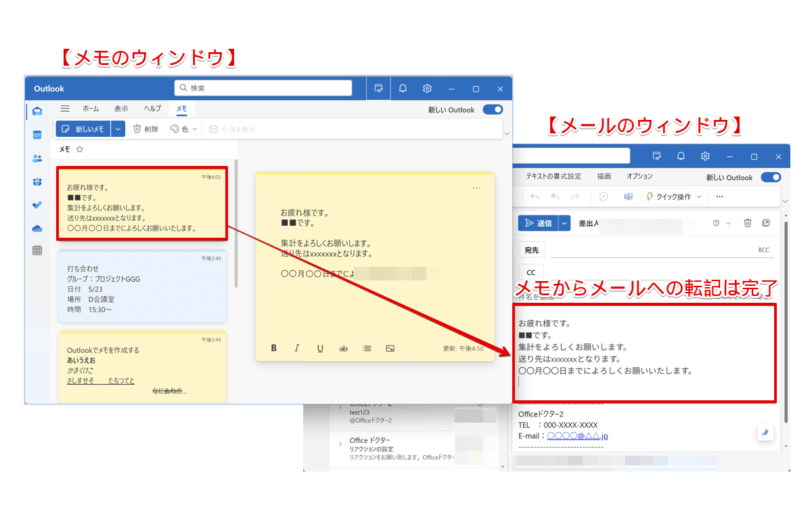Screen dimensions: 812x508
Task: Open テキストの書式設定 tab in mail window
Action: (553, 177)
